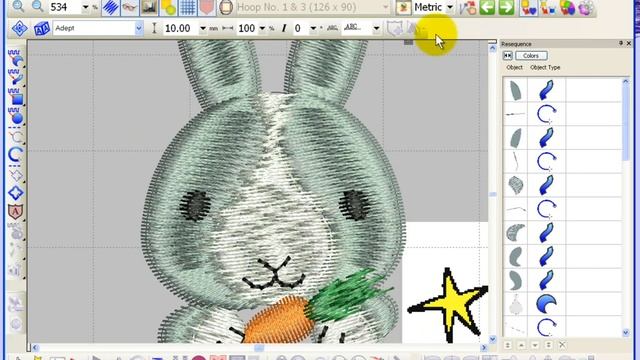The width and height of the screenshot is (640, 360).
Task: Click the greyed shield icon in the lettering toolbar
Action: coord(395,29)
